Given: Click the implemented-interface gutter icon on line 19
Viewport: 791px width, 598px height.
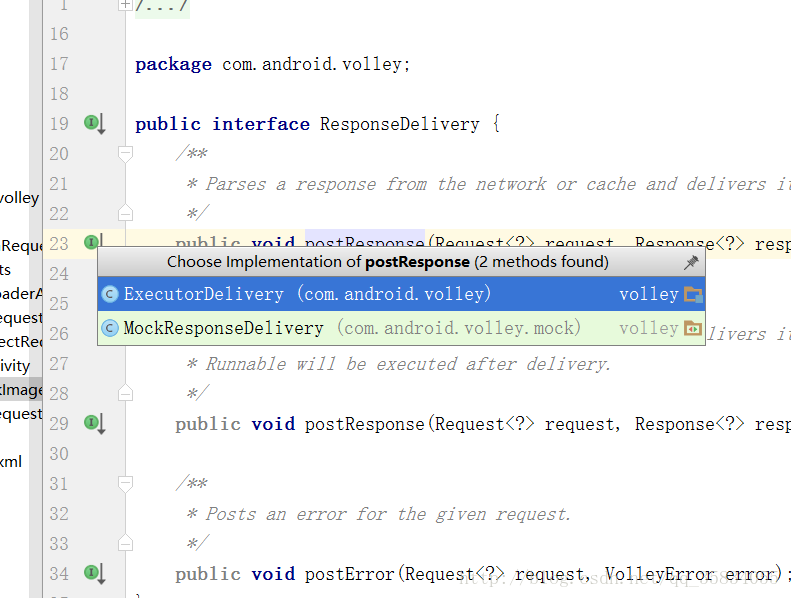Looking at the screenshot, I should pyautogui.click(x=93, y=124).
